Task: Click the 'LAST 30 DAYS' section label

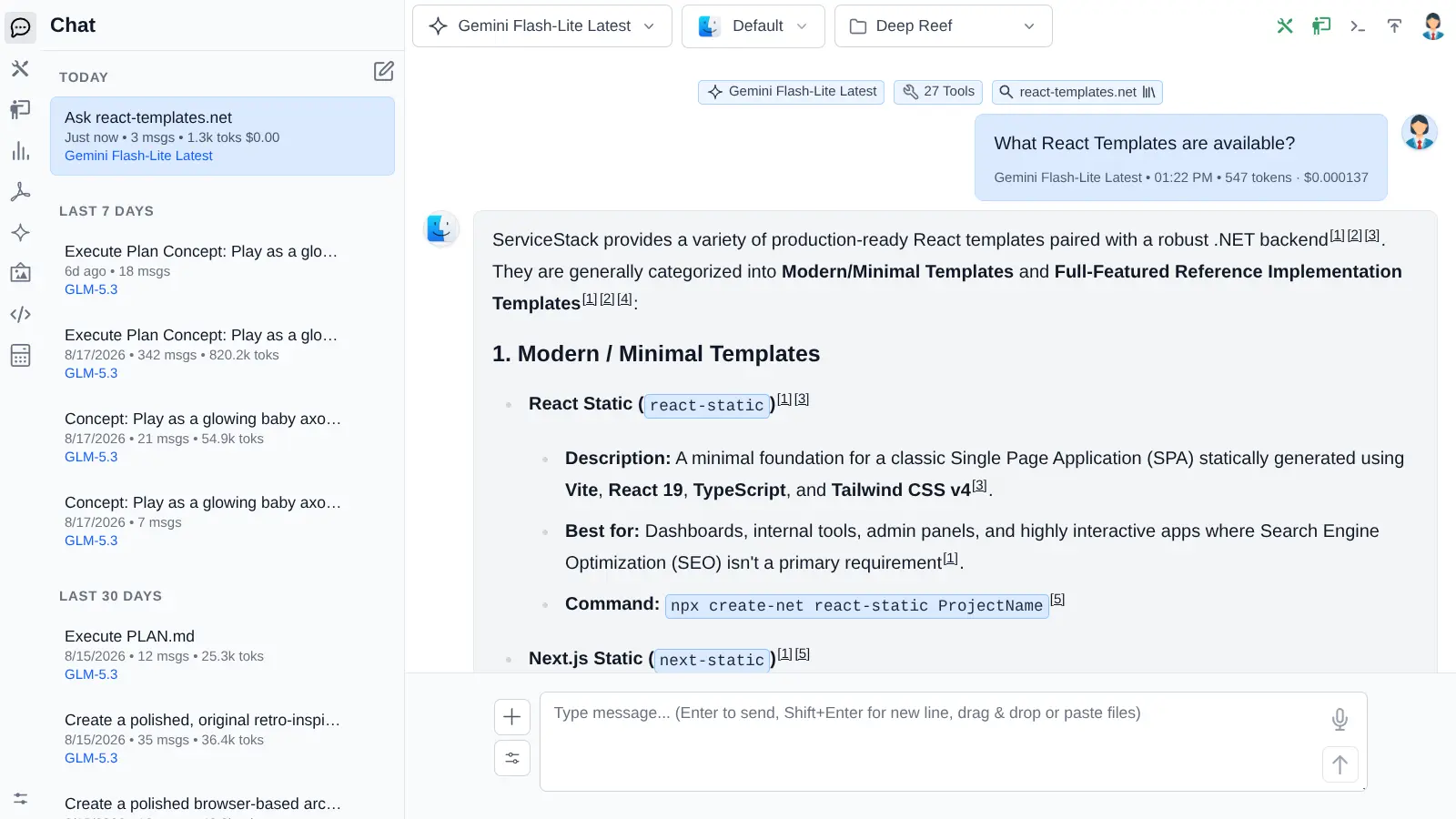Action: 110,596
